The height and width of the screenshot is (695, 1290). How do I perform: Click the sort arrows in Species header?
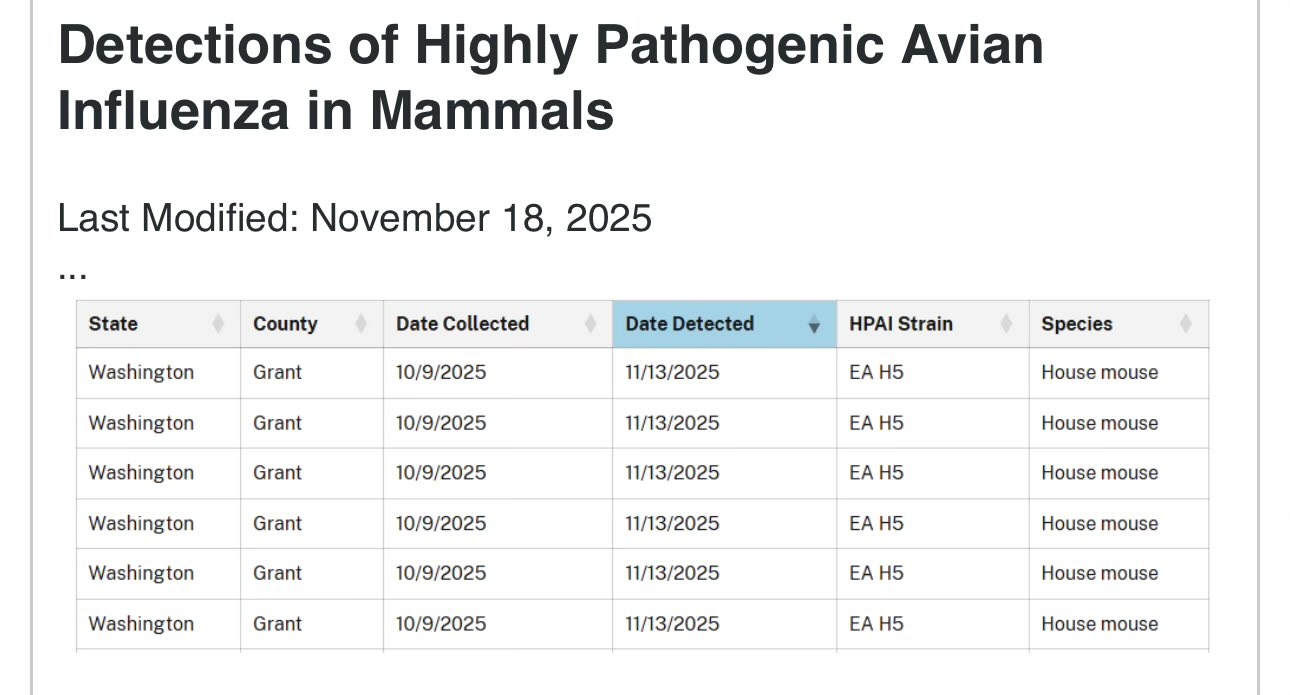click(1186, 324)
